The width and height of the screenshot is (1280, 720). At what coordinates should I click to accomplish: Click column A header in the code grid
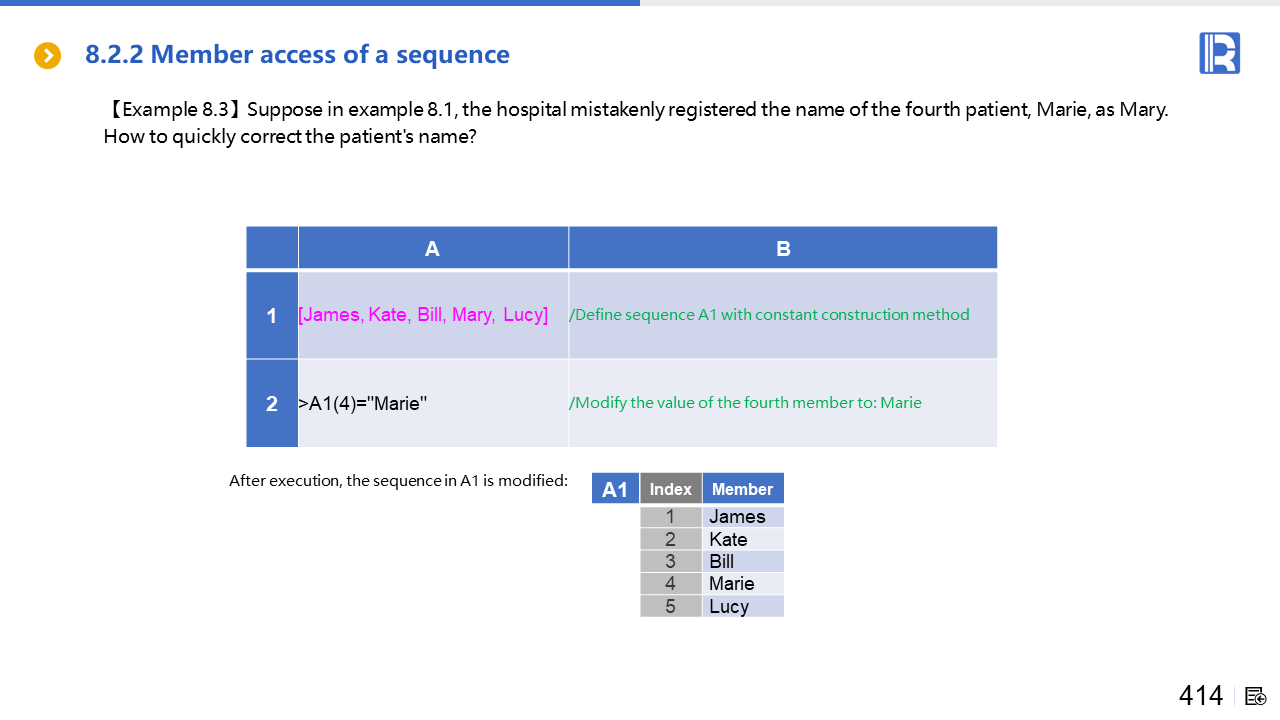[432, 248]
